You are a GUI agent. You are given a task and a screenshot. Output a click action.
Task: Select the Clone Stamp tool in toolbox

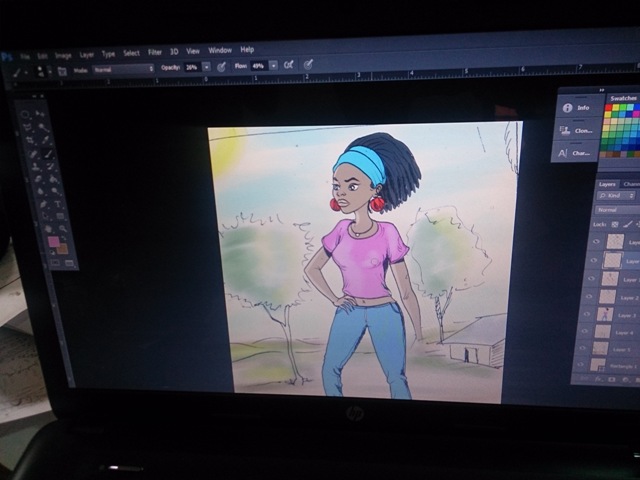(x=35, y=166)
